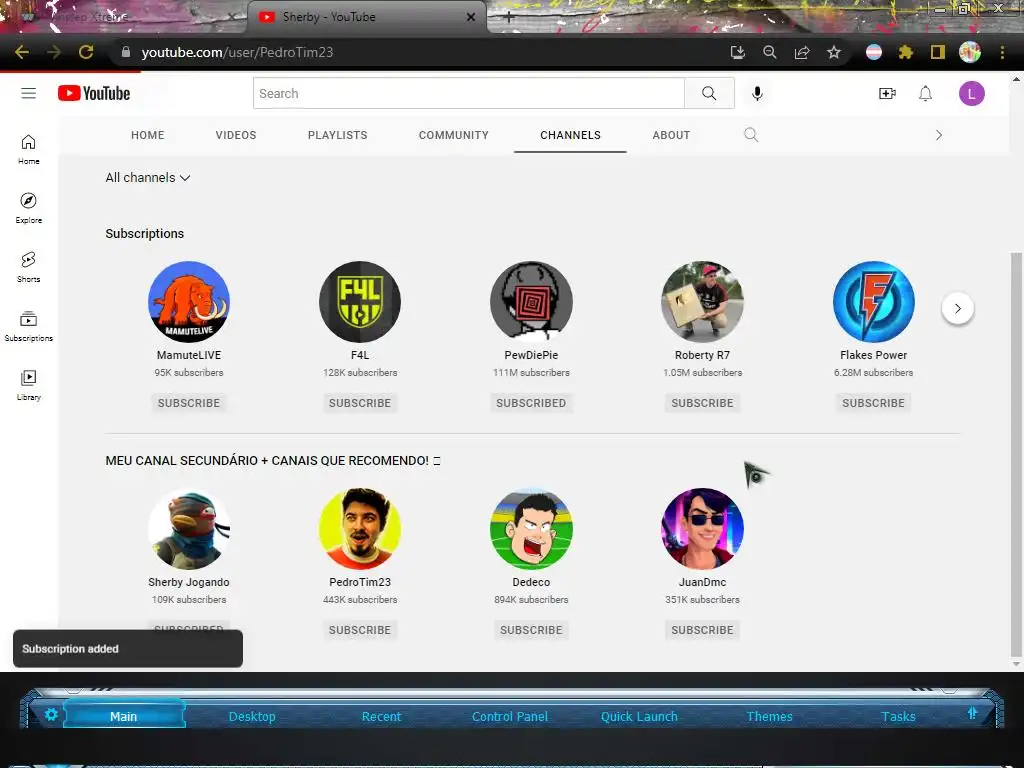Image resolution: width=1024 pixels, height=768 pixels.
Task: Switch to the ABOUT tab
Action: 671,135
